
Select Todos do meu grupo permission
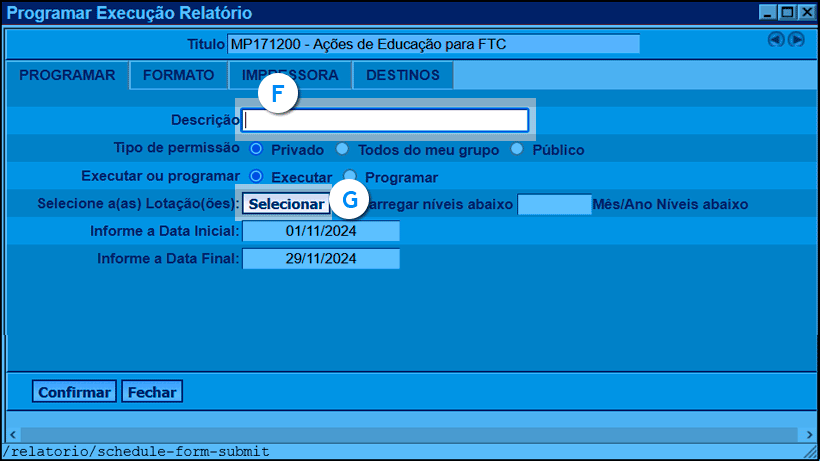(x=342, y=149)
